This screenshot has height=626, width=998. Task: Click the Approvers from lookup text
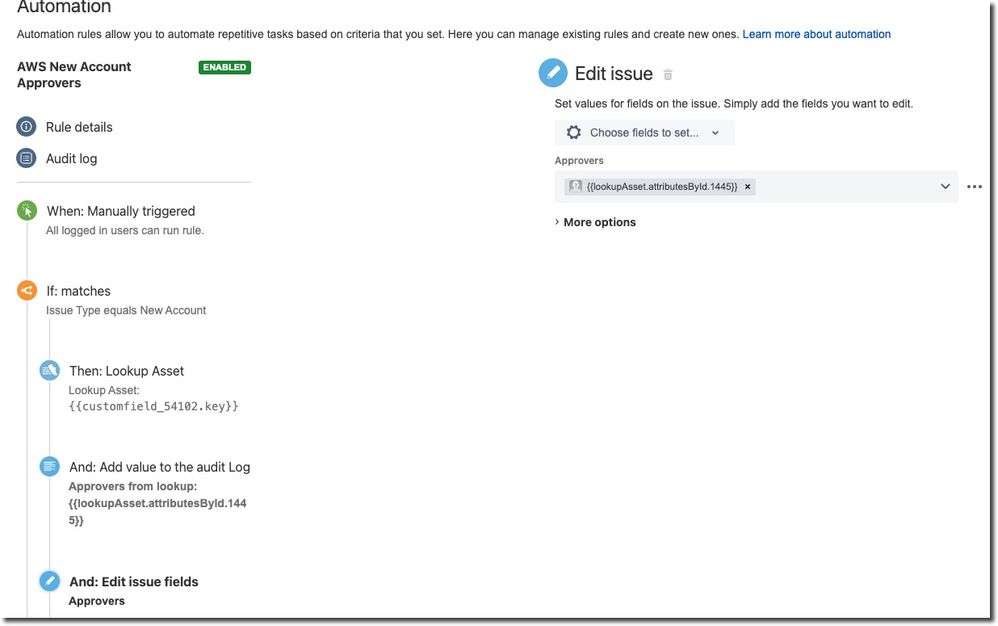point(132,486)
